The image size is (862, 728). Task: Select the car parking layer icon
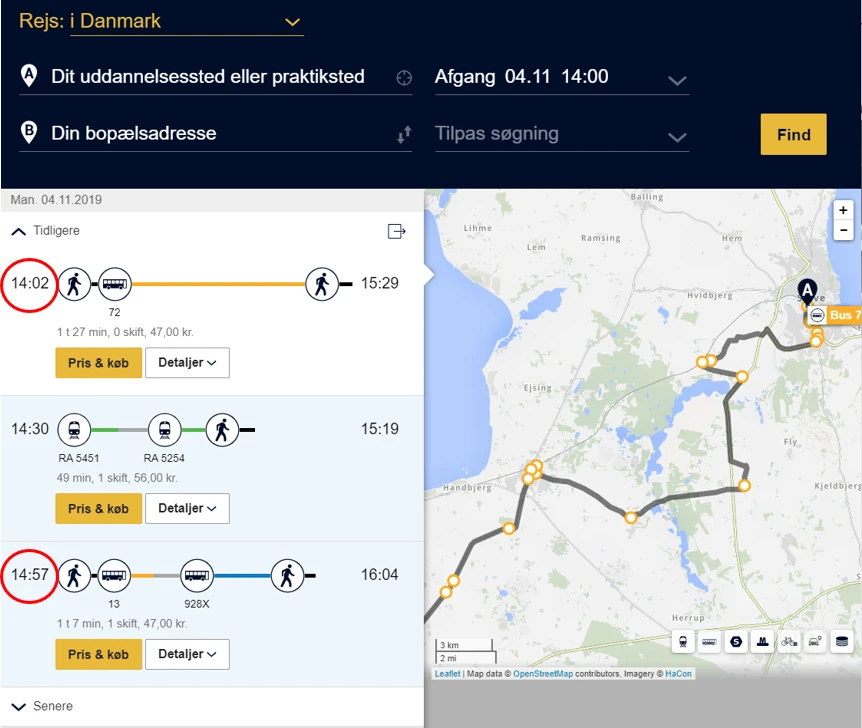tap(814, 641)
